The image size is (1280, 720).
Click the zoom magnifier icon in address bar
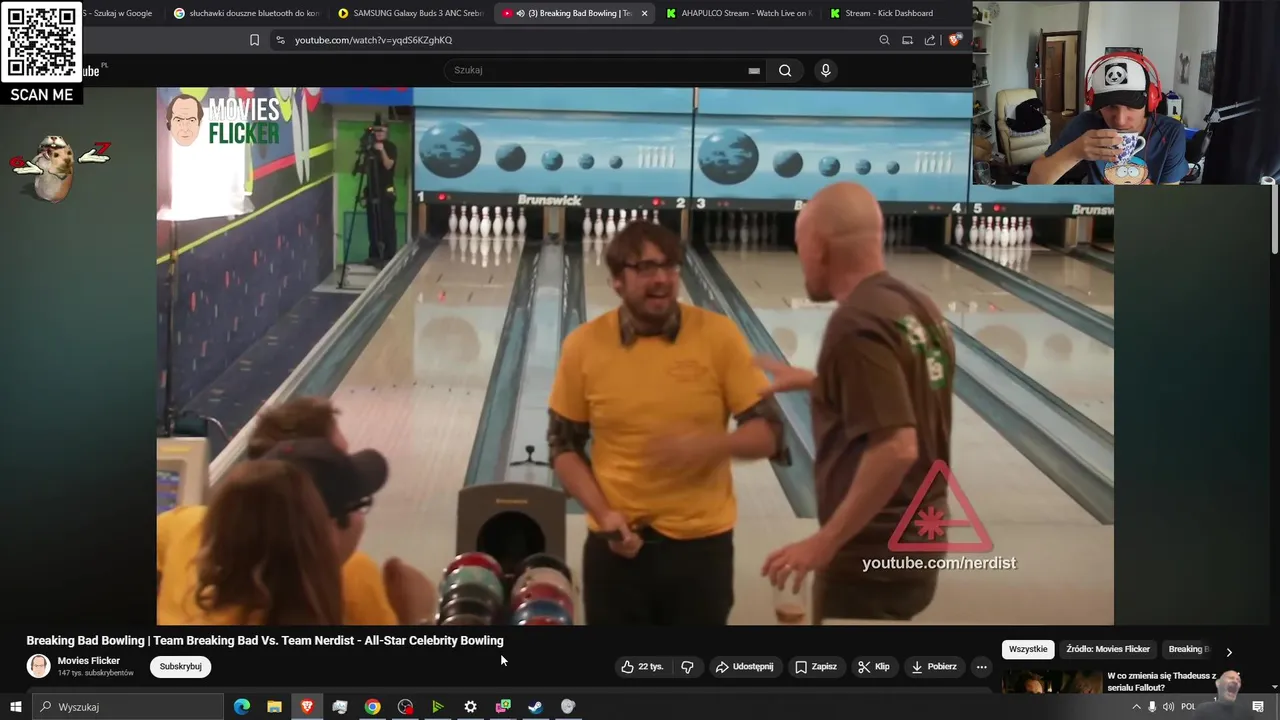pyautogui.click(x=884, y=40)
